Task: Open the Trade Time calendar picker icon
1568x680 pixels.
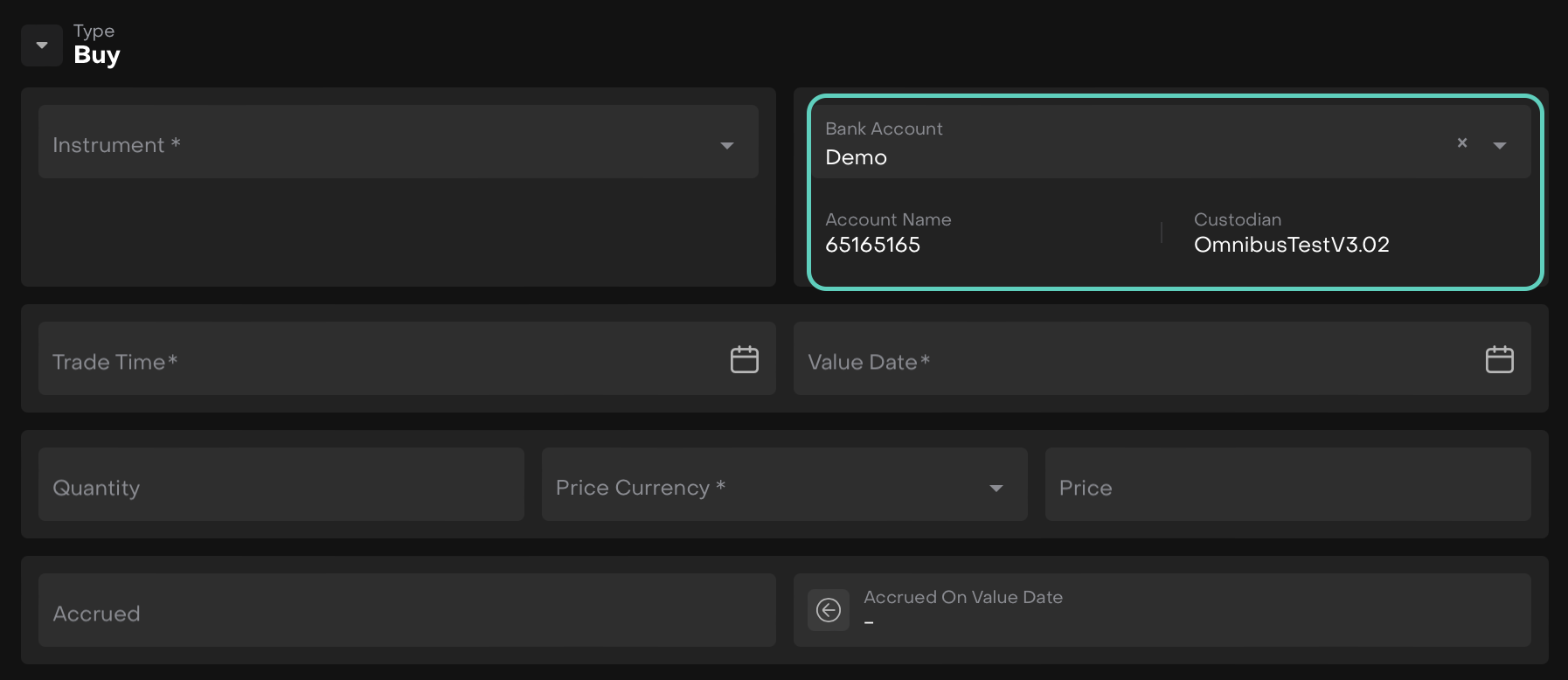Action: point(744,359)
